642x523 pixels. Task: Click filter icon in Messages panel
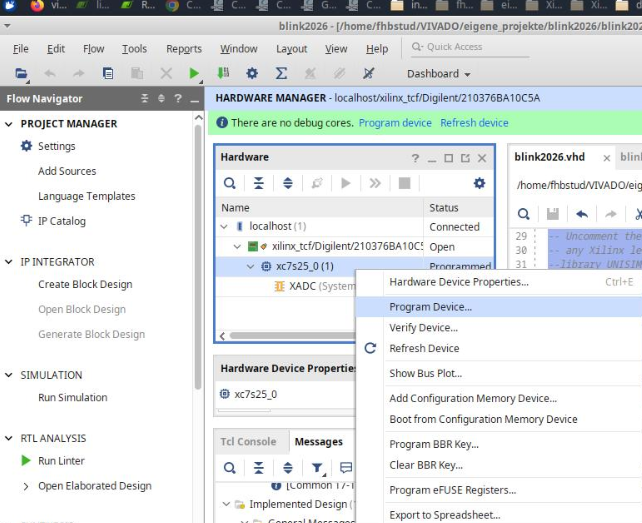(316, 467)
